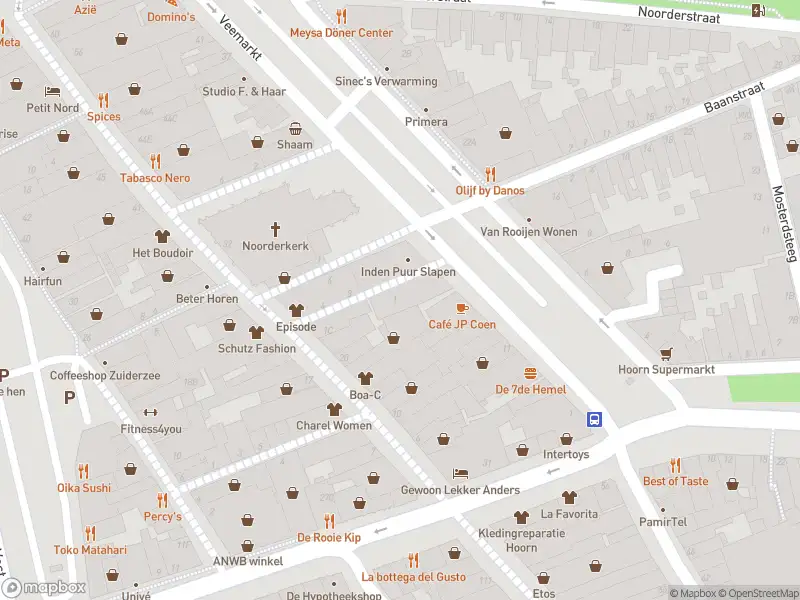Select the Intertoys shop bag icon

pos(566,438)
